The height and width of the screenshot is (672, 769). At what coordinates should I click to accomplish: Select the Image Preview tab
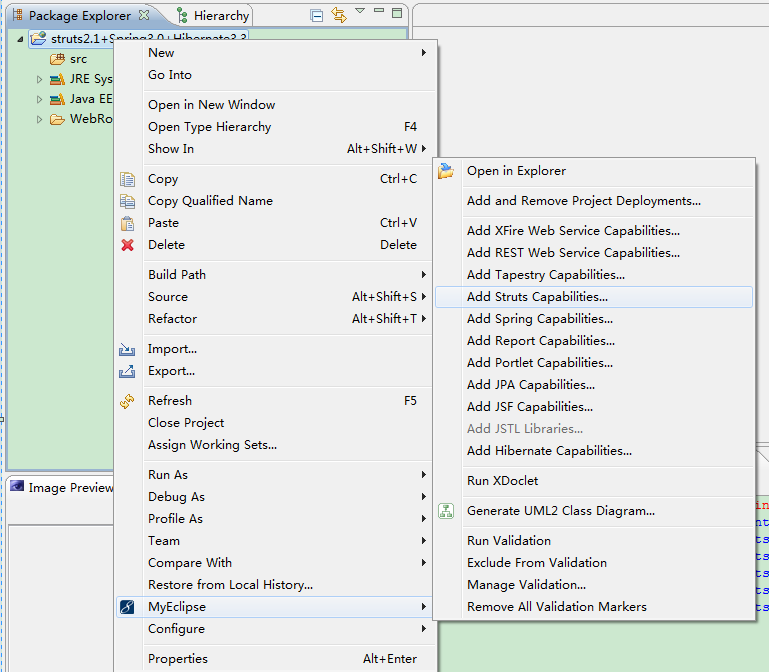click(x=62, y=488)
